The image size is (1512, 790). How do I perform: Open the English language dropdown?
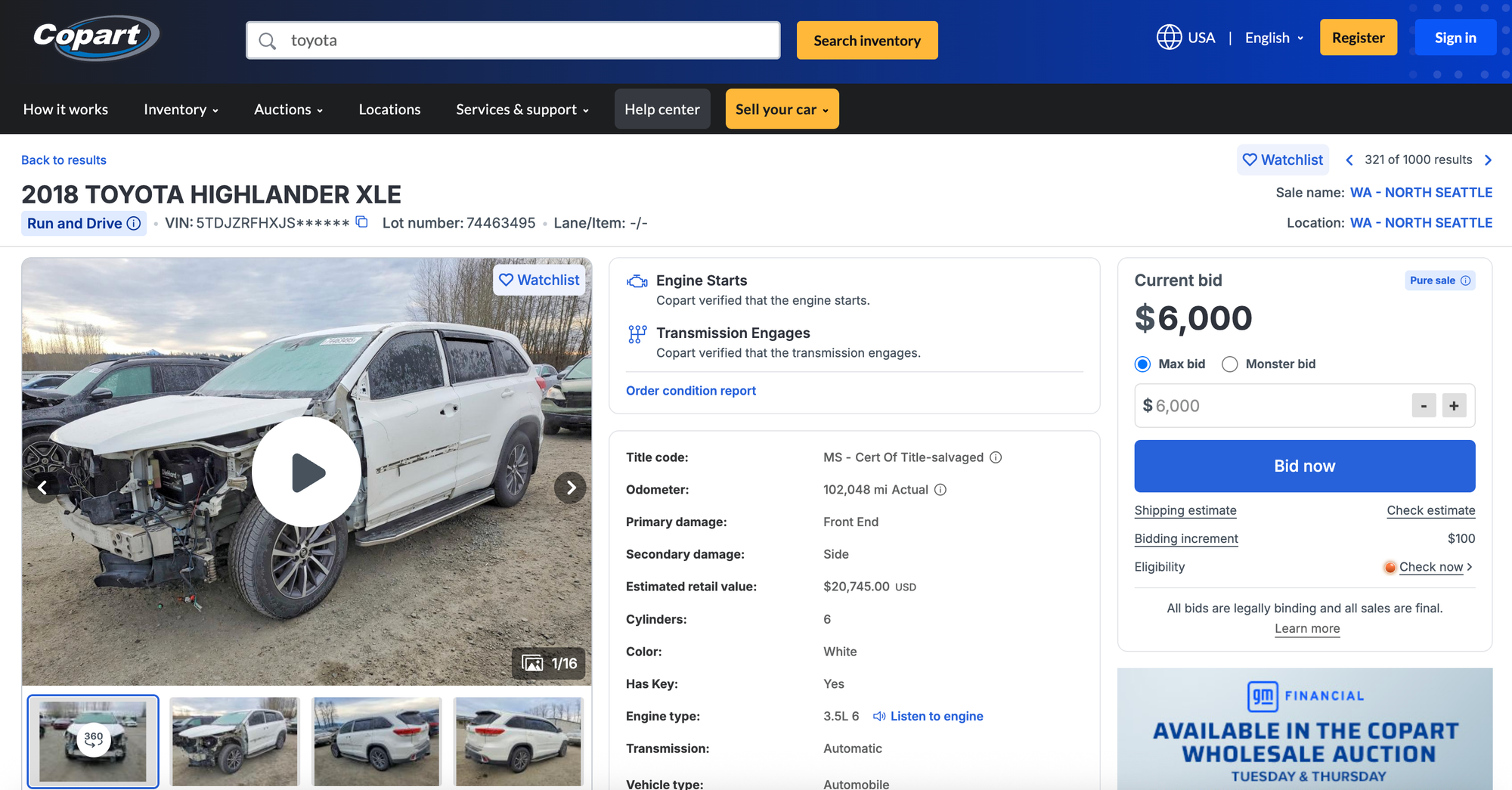pyautogui.click(x=1274, y=38)
